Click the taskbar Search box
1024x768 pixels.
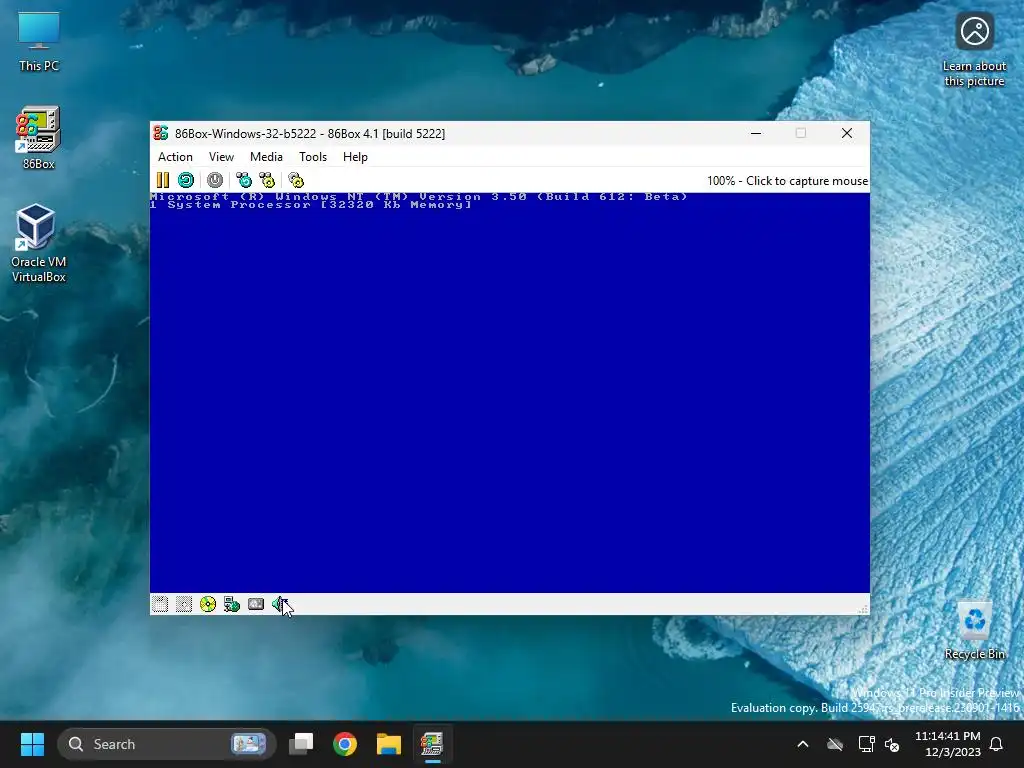click(167, 744)
